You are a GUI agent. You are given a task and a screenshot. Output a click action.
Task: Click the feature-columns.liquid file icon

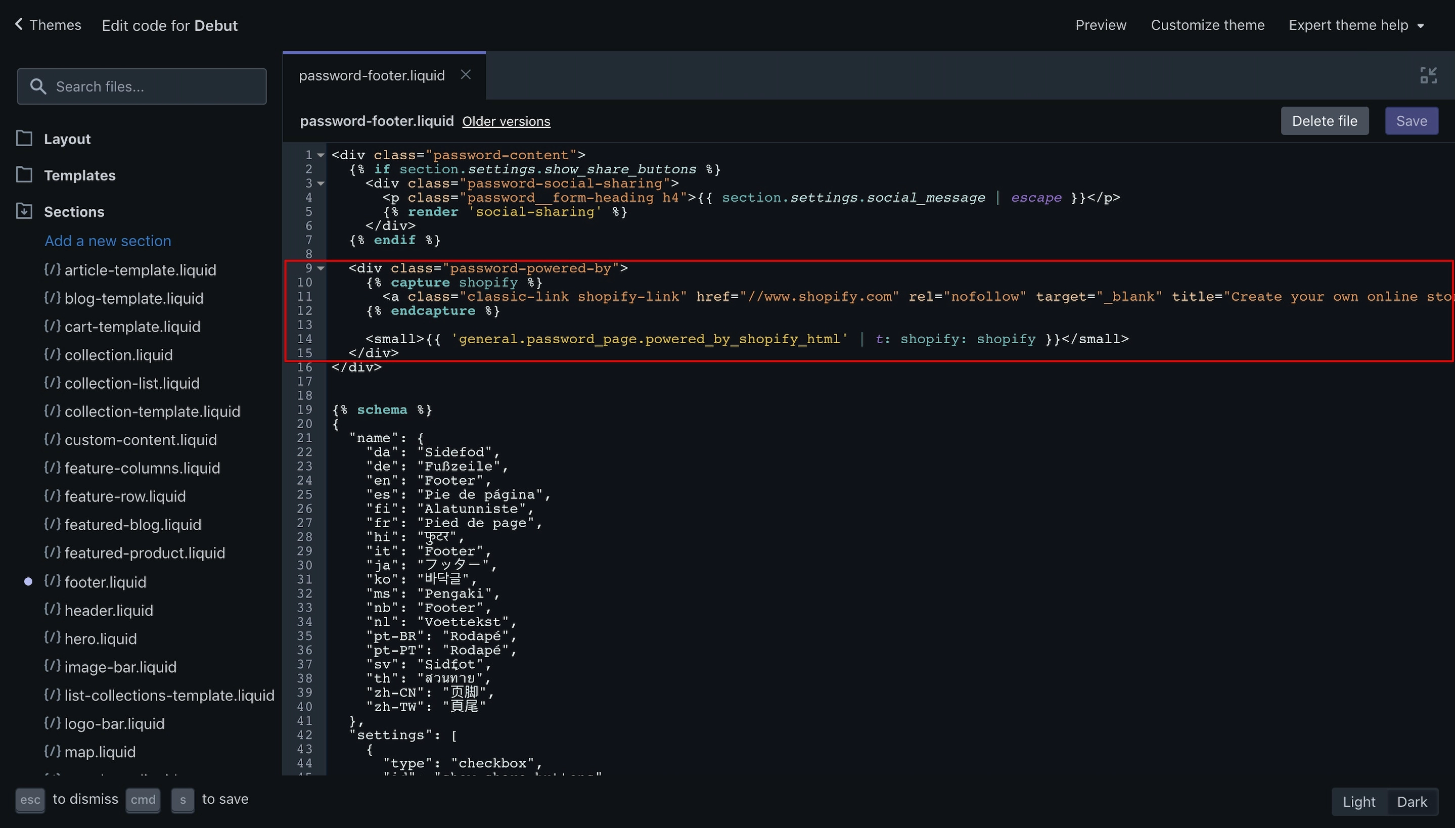click(53, 468)
